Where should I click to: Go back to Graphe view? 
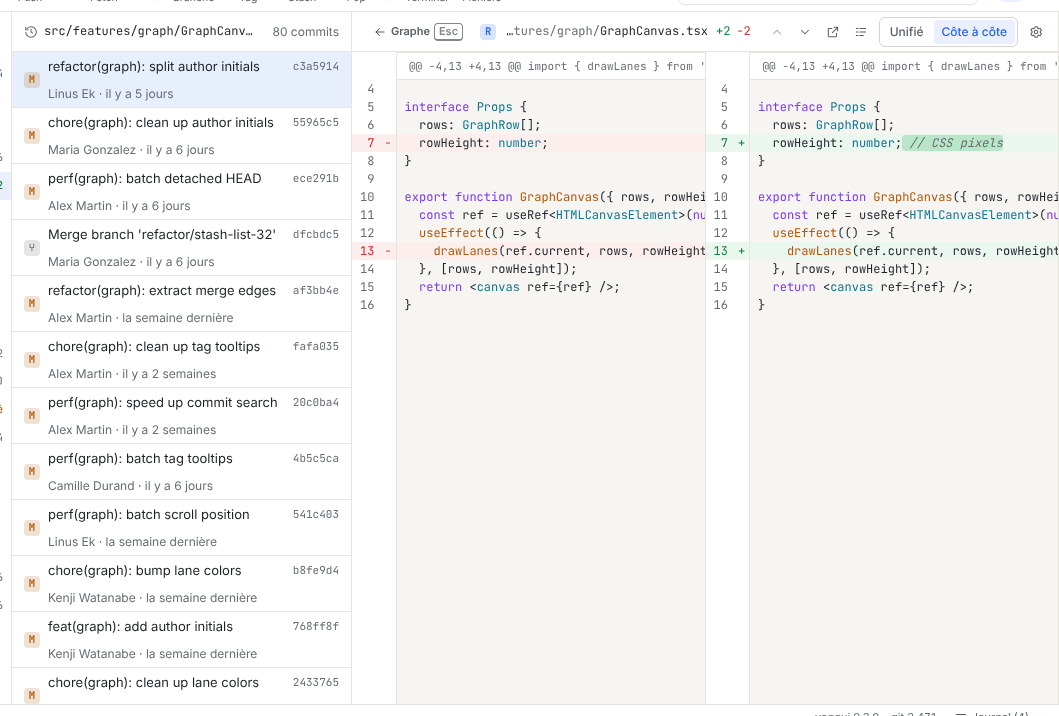(403, 32)
